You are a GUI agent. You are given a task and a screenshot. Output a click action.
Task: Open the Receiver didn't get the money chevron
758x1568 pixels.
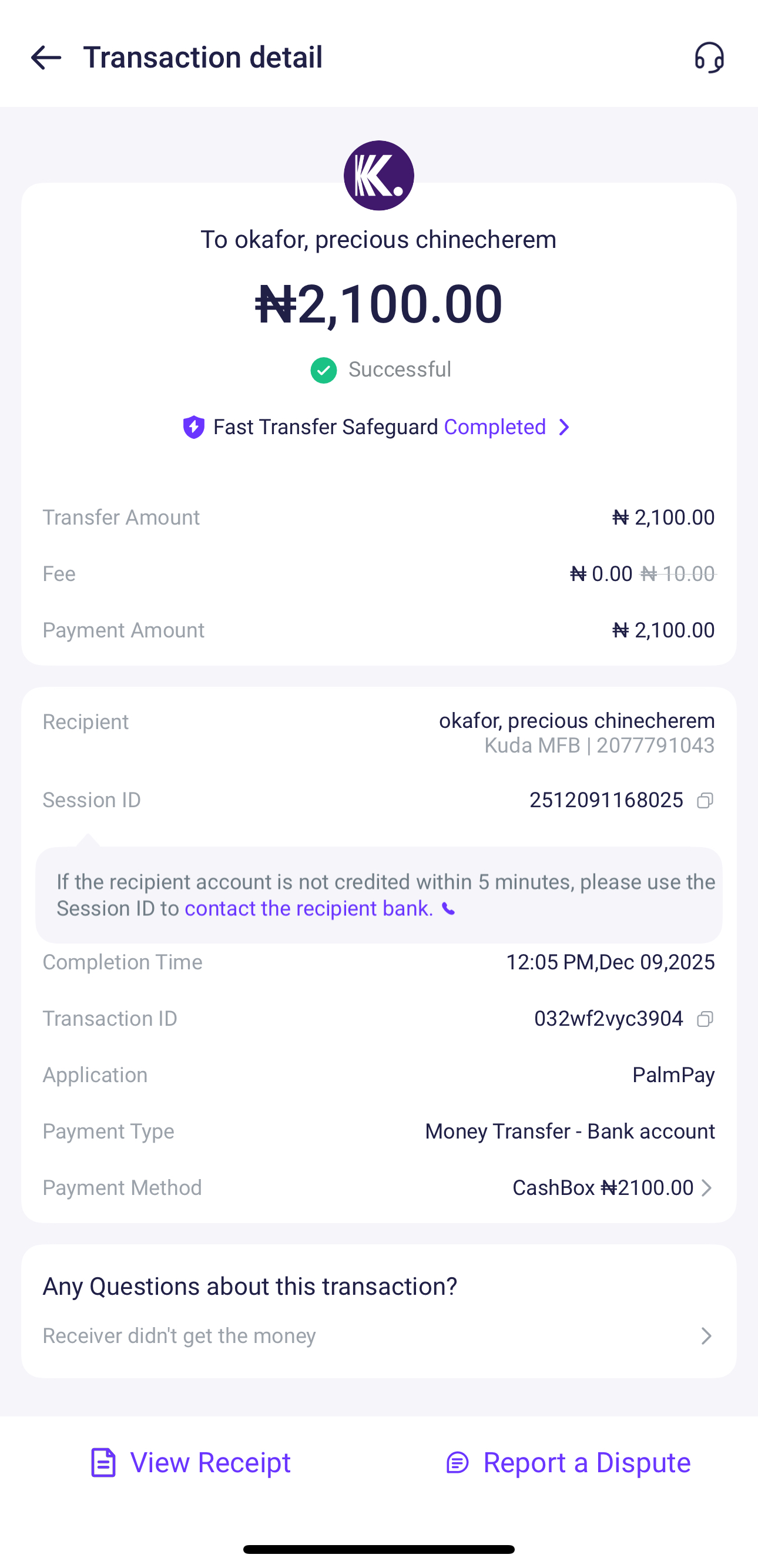click(706, 1336)
